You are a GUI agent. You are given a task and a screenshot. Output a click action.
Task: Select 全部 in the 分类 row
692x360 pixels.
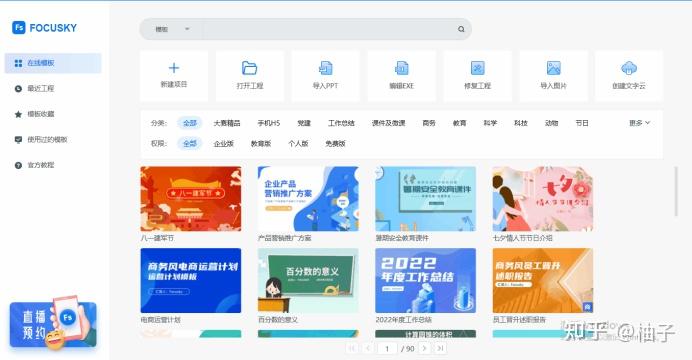tap(190, 123)
